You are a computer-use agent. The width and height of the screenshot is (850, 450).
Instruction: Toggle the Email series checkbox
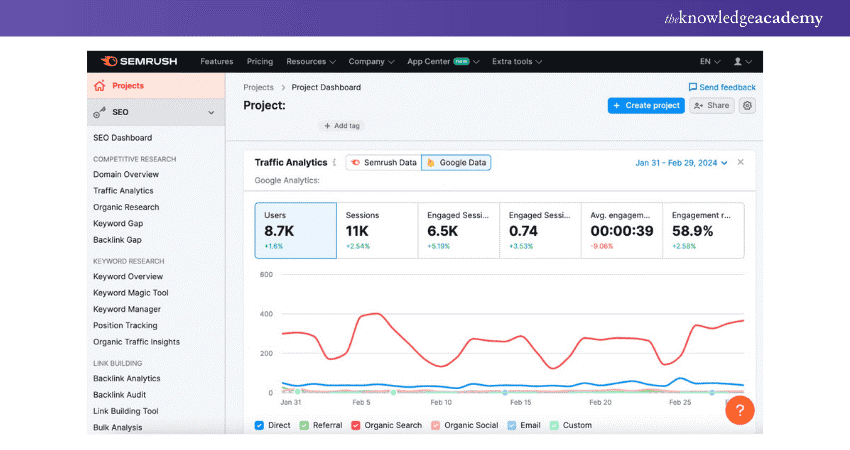(512, 425)
